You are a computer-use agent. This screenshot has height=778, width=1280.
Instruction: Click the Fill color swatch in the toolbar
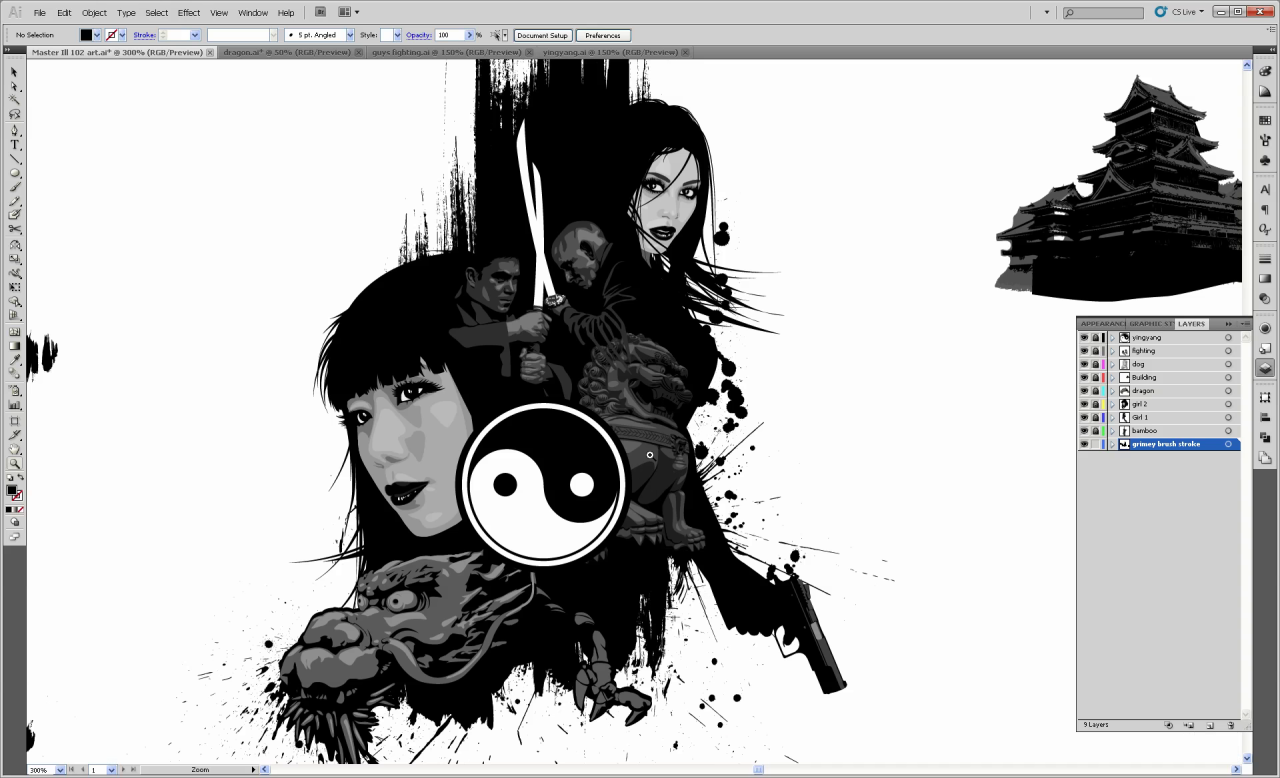coord(87,35)
